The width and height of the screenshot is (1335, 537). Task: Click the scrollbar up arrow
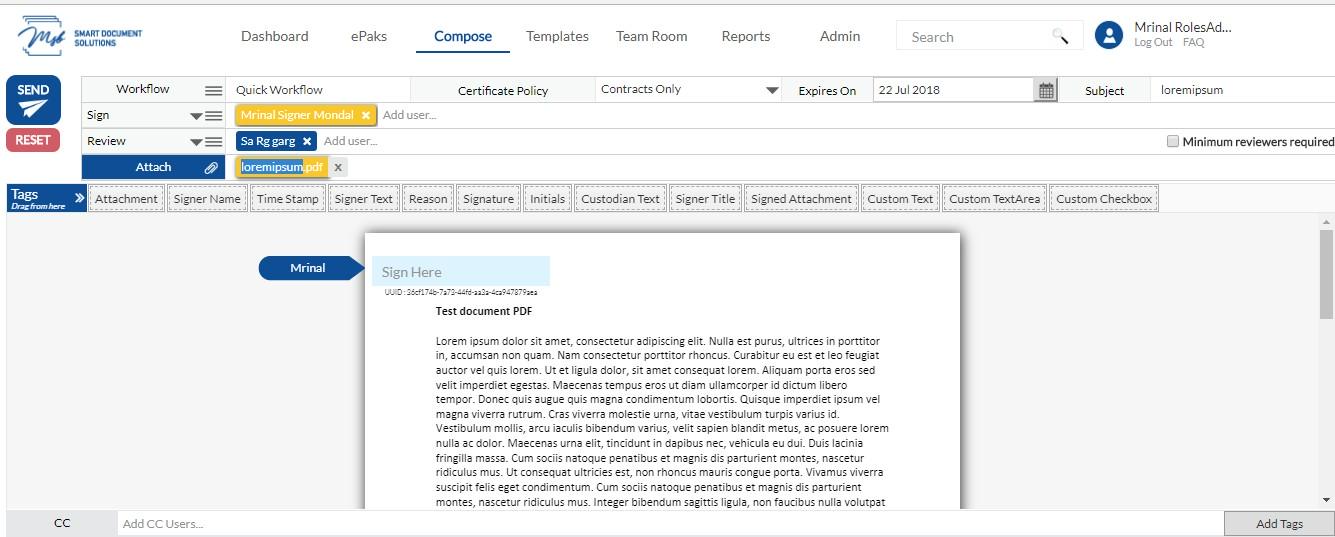(1326, 221)
